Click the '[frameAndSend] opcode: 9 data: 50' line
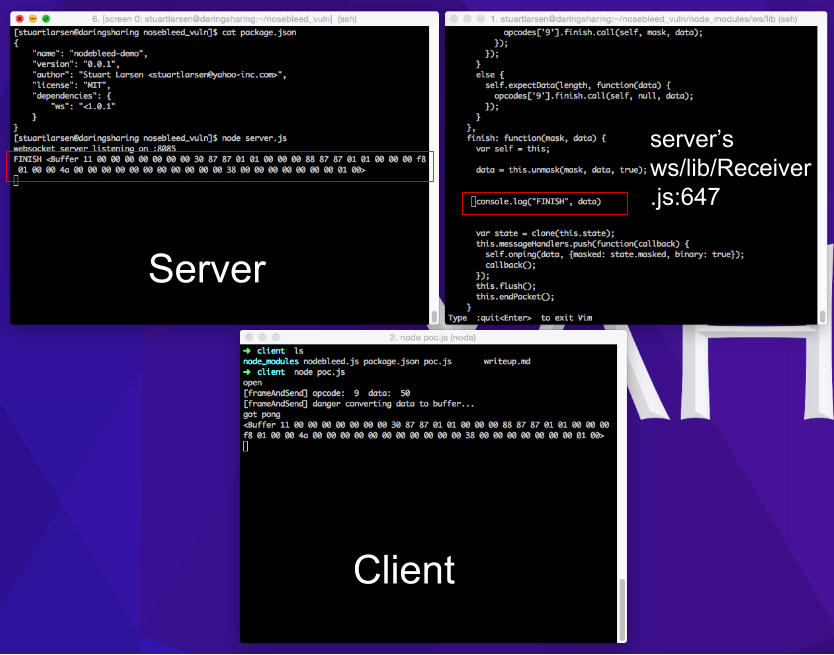Image resolution: width=834 pixels, height=655 pixels. pos(327,393)
